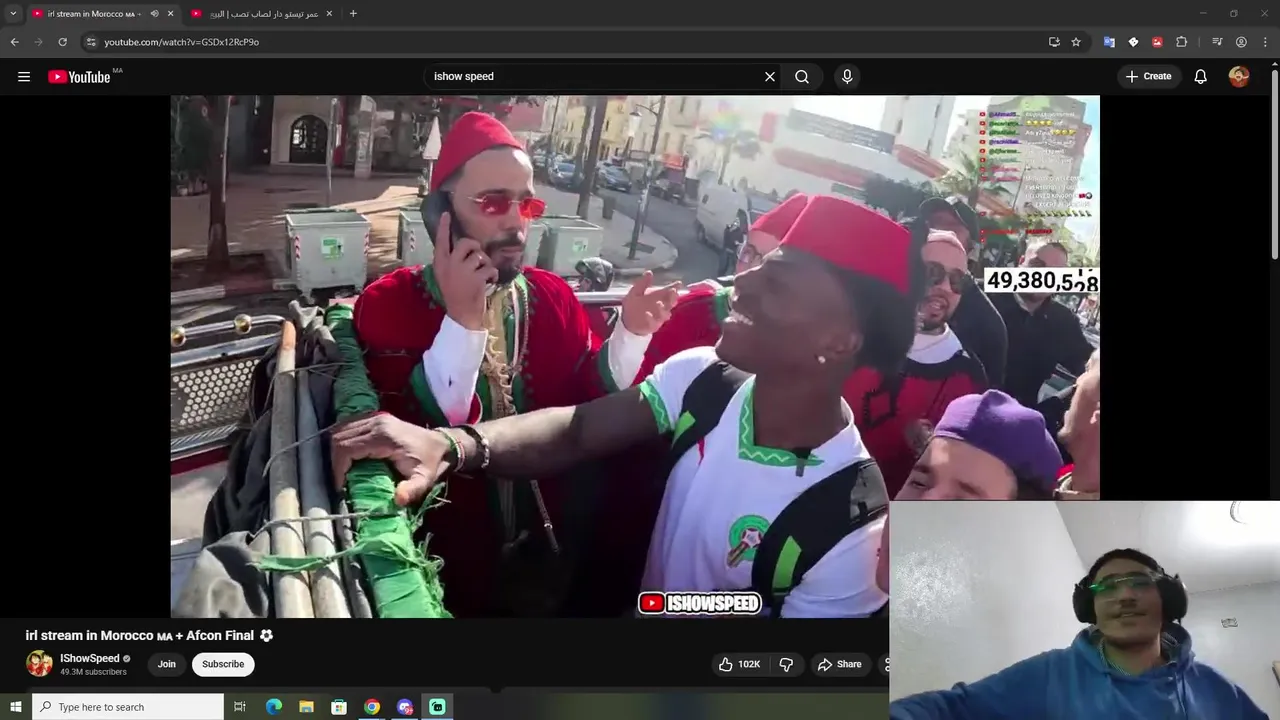Screen dimensions: 1280x720
Task: Click the youtube.com URL in address bar
Action: 181,42
